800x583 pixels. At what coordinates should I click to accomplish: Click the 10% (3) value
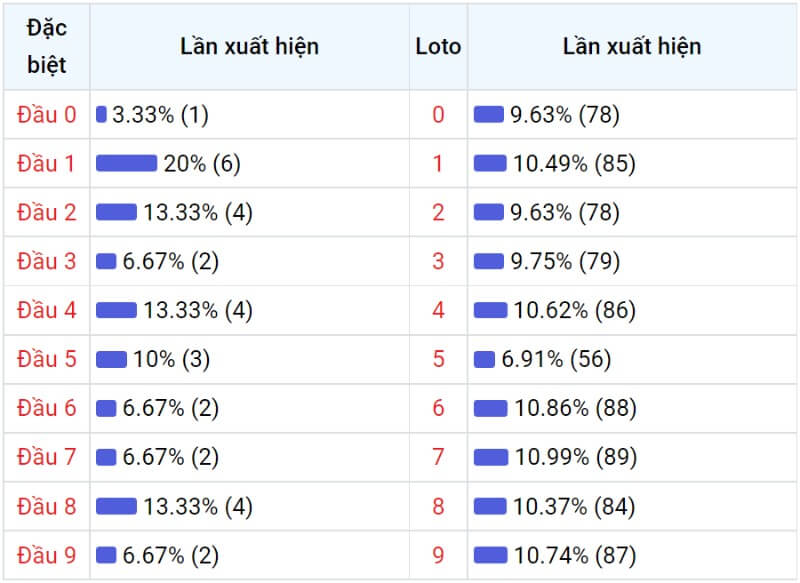171,359
